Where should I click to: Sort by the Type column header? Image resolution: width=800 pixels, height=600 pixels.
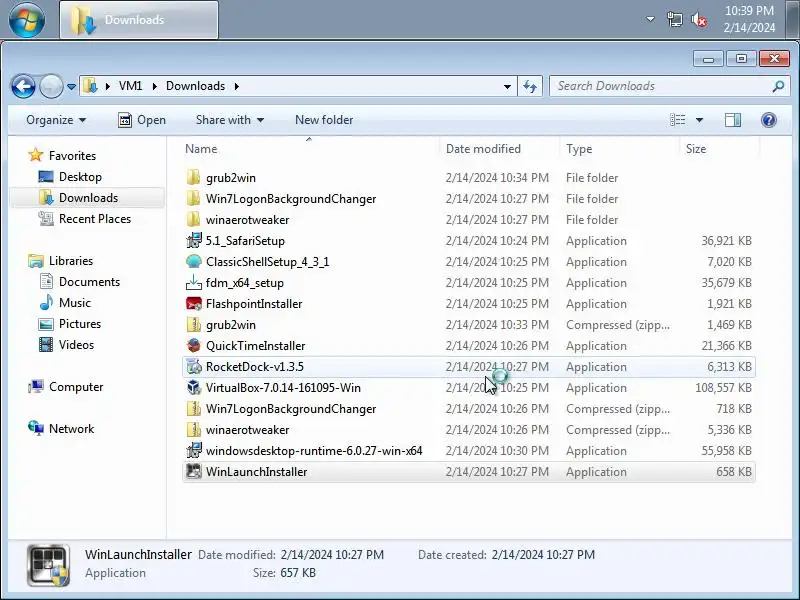(619, 148)
